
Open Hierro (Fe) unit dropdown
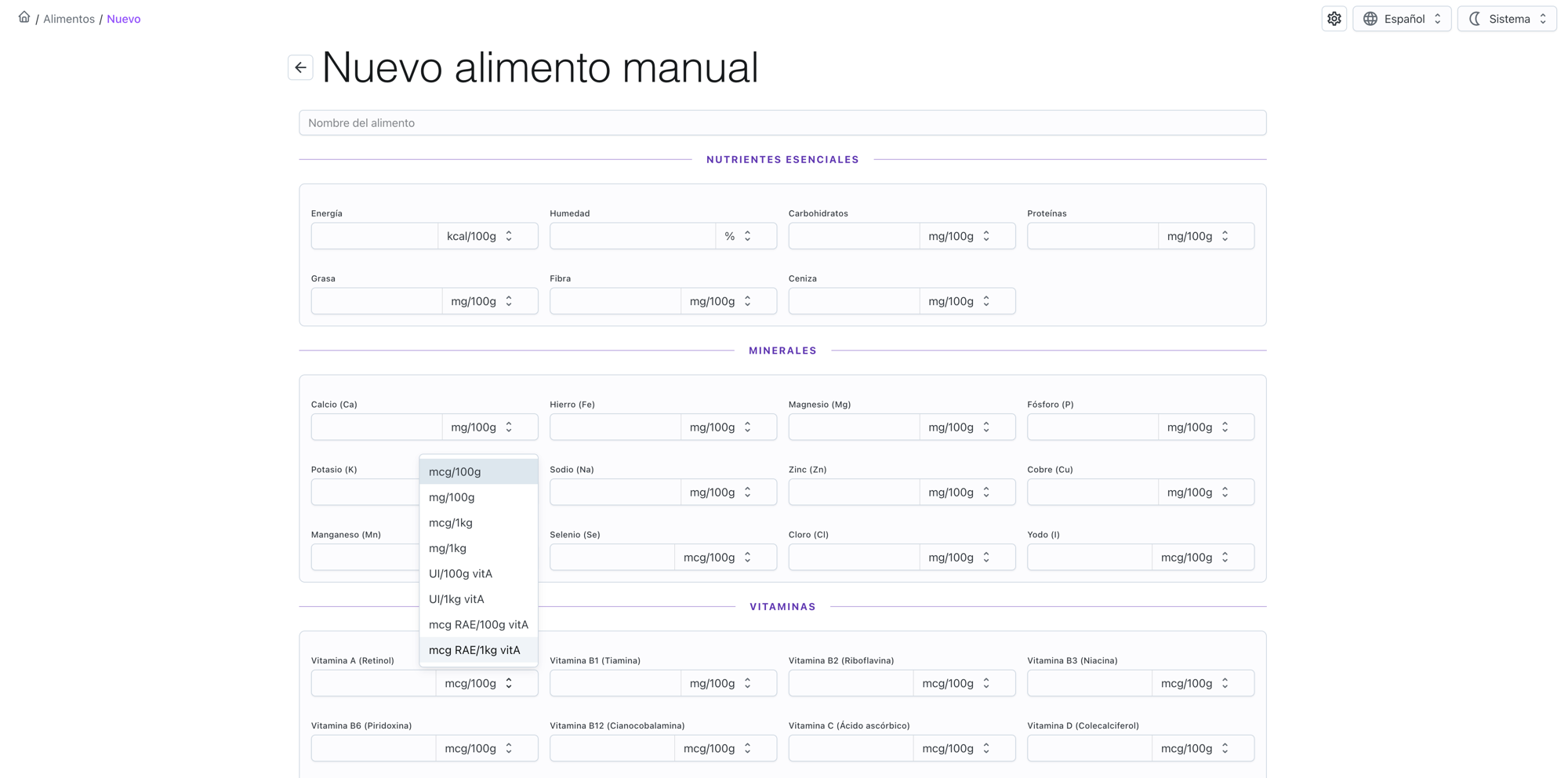tap(728, 427)
